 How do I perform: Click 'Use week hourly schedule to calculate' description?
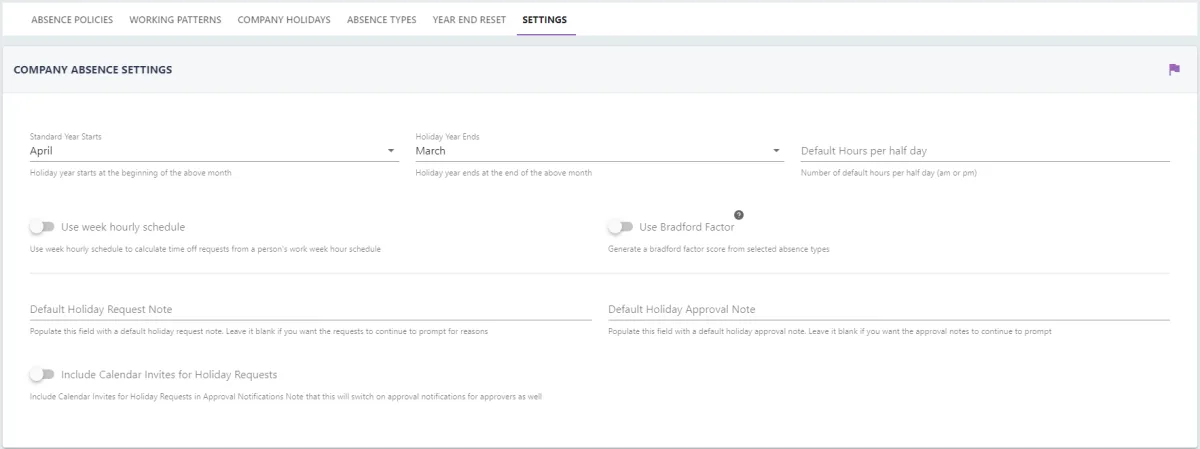(205, 248)
